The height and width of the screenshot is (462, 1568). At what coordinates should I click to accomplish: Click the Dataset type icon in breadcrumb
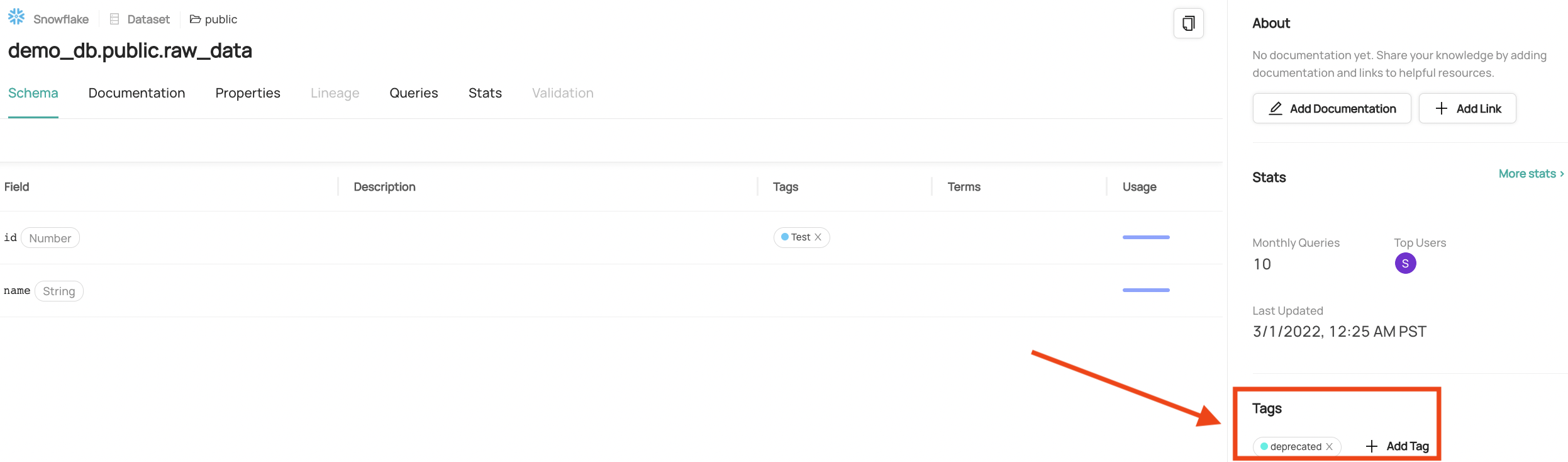click(x=114, y=20)
